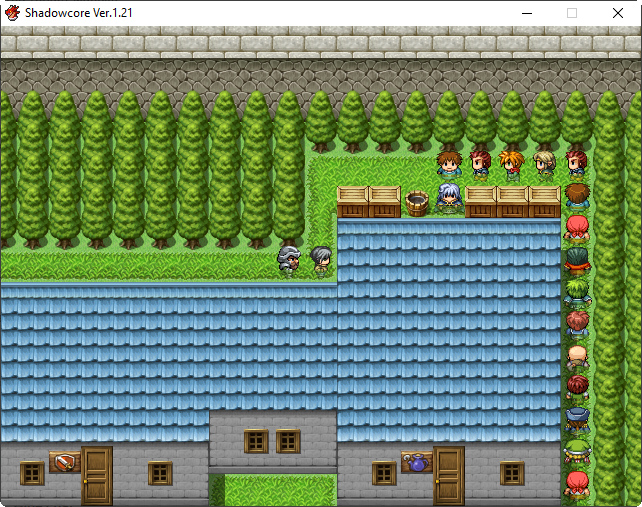
Task: Open the weapon shop wooden door
Action: [97, 475]
